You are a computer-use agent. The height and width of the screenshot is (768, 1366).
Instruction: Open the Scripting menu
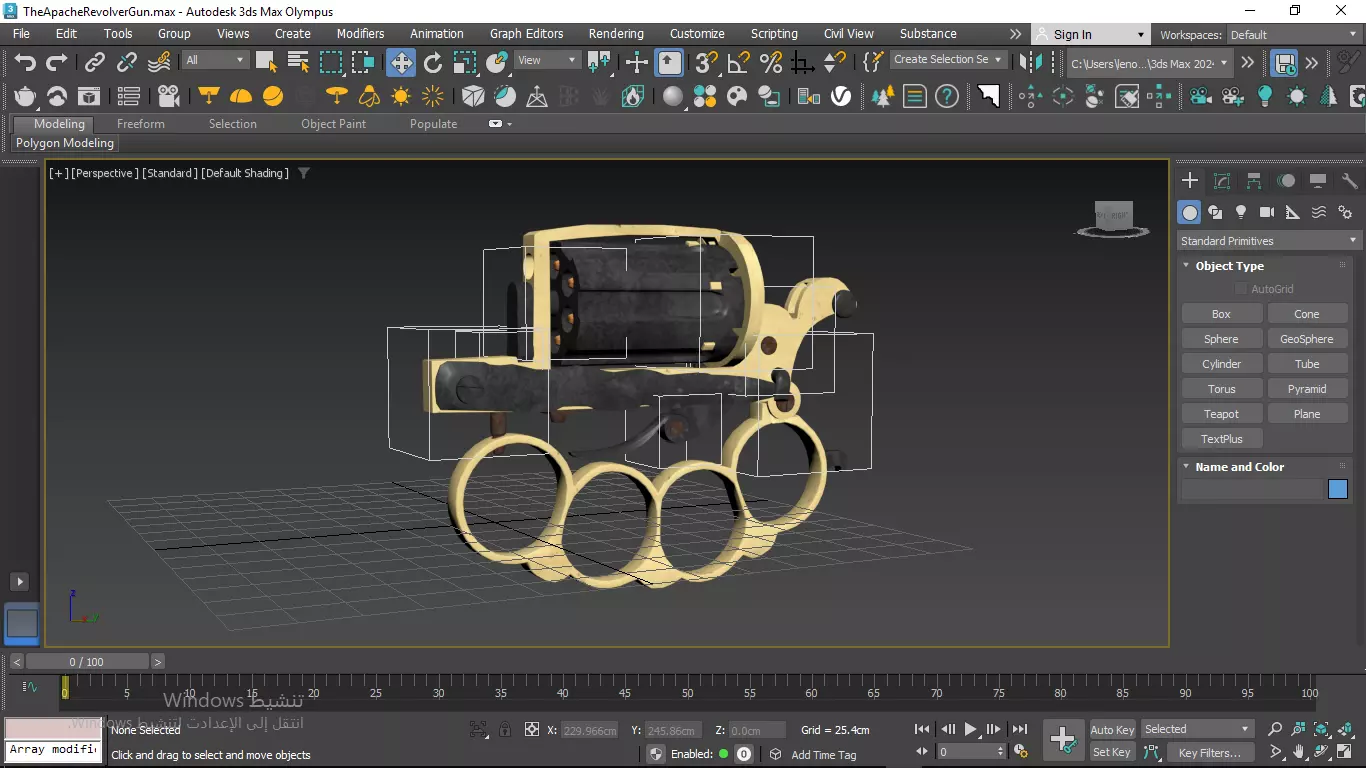click(x=774, y=34)
